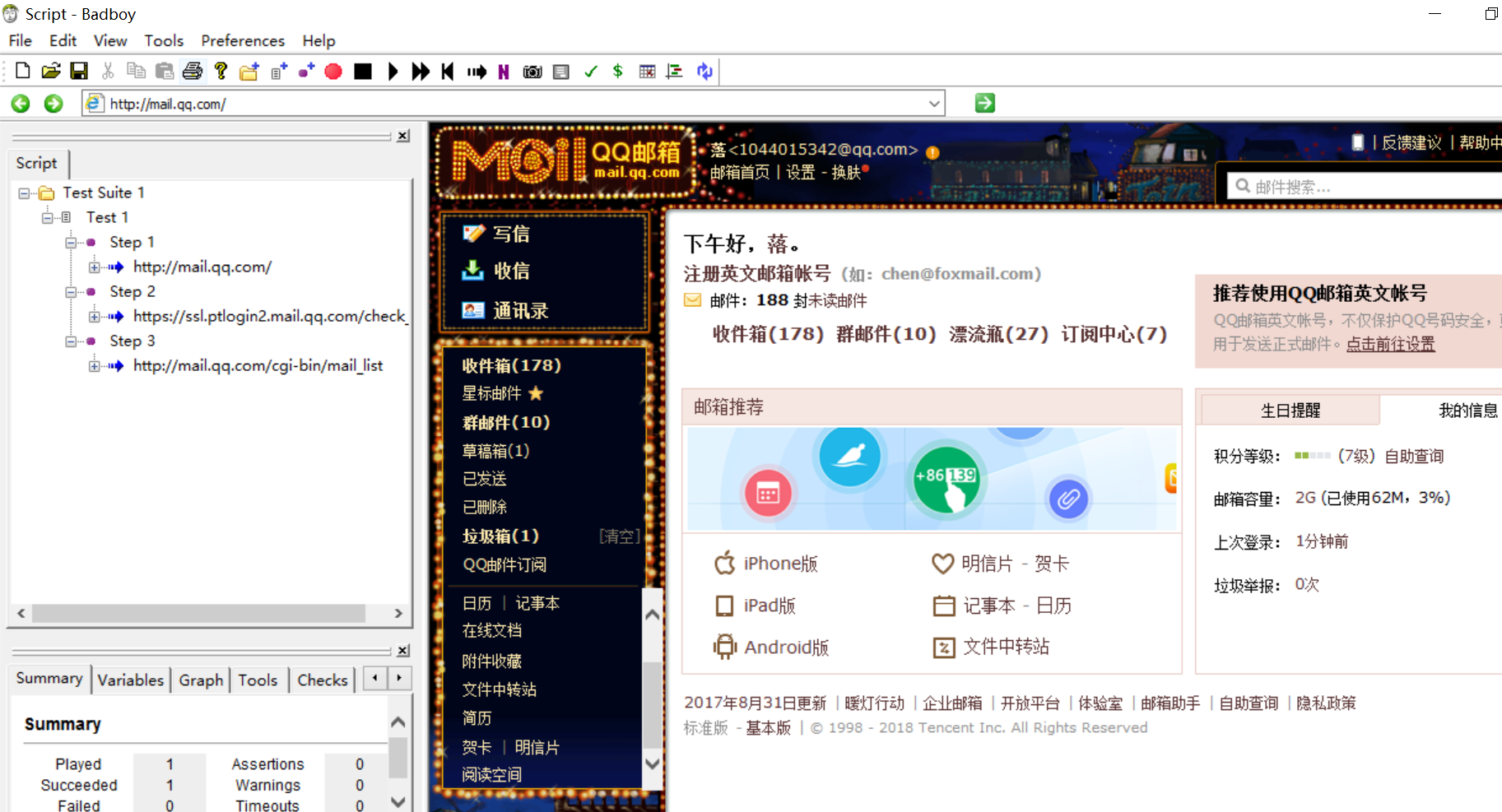The width and height of the screenshot is (1502, 812).
Task: Expand the http://mail.qq.com/ request node
Action: pyautogui.click(x=95, y=267)
